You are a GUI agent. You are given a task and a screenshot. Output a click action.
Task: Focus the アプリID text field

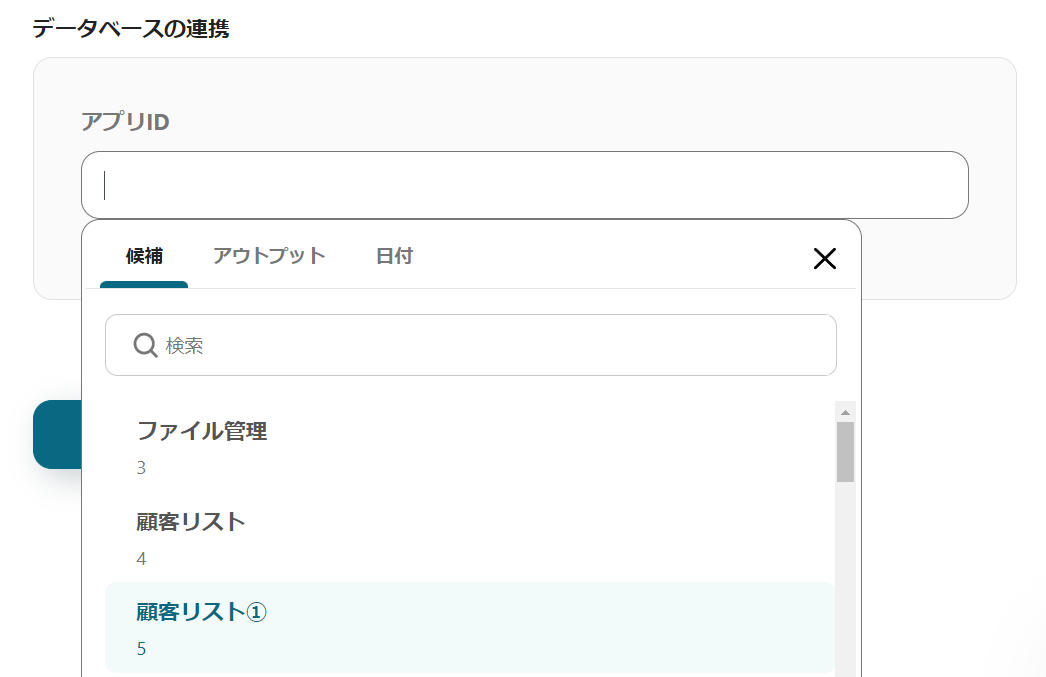(x=524, y=185)
